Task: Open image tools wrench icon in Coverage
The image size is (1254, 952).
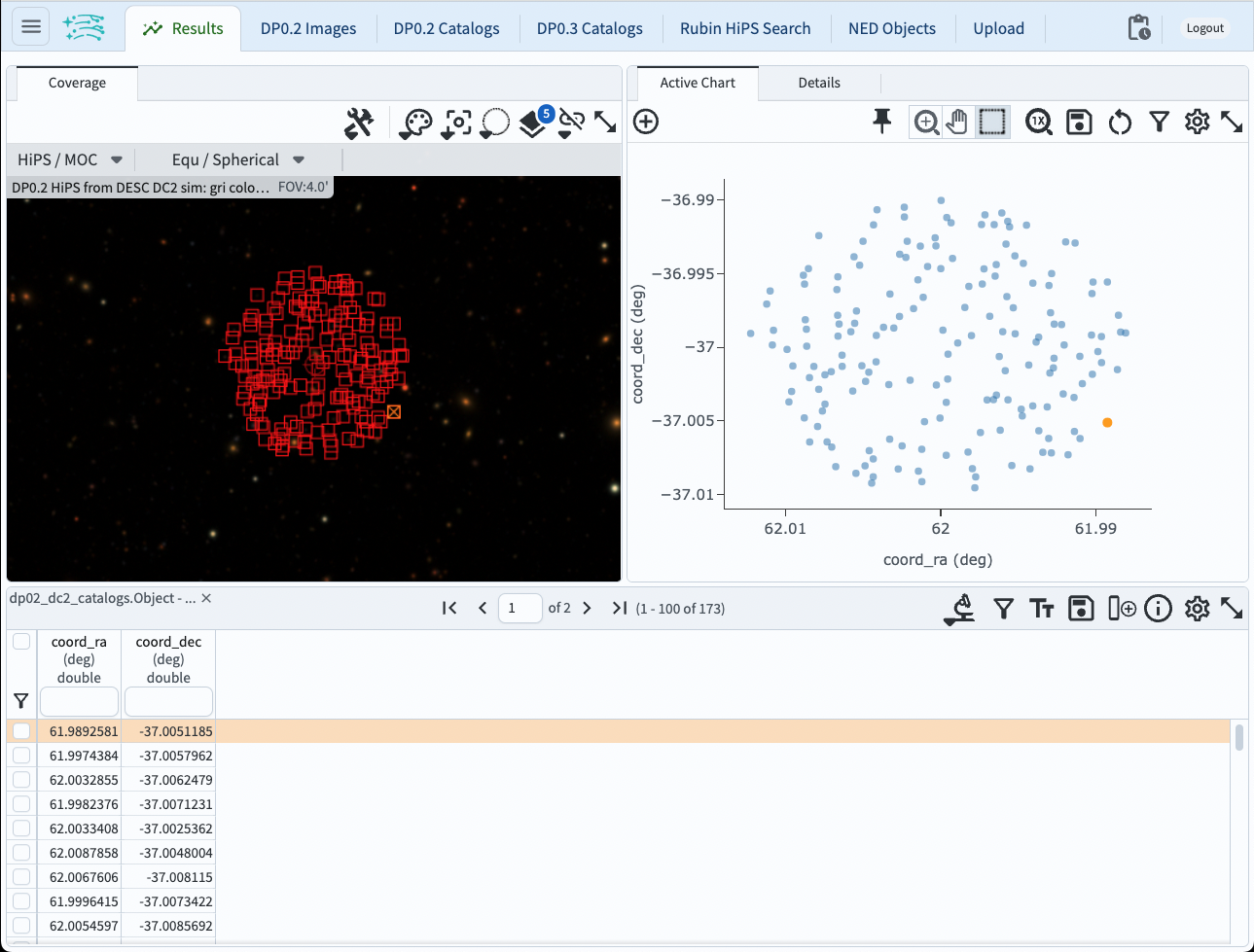Action: (x=359, y=123)
